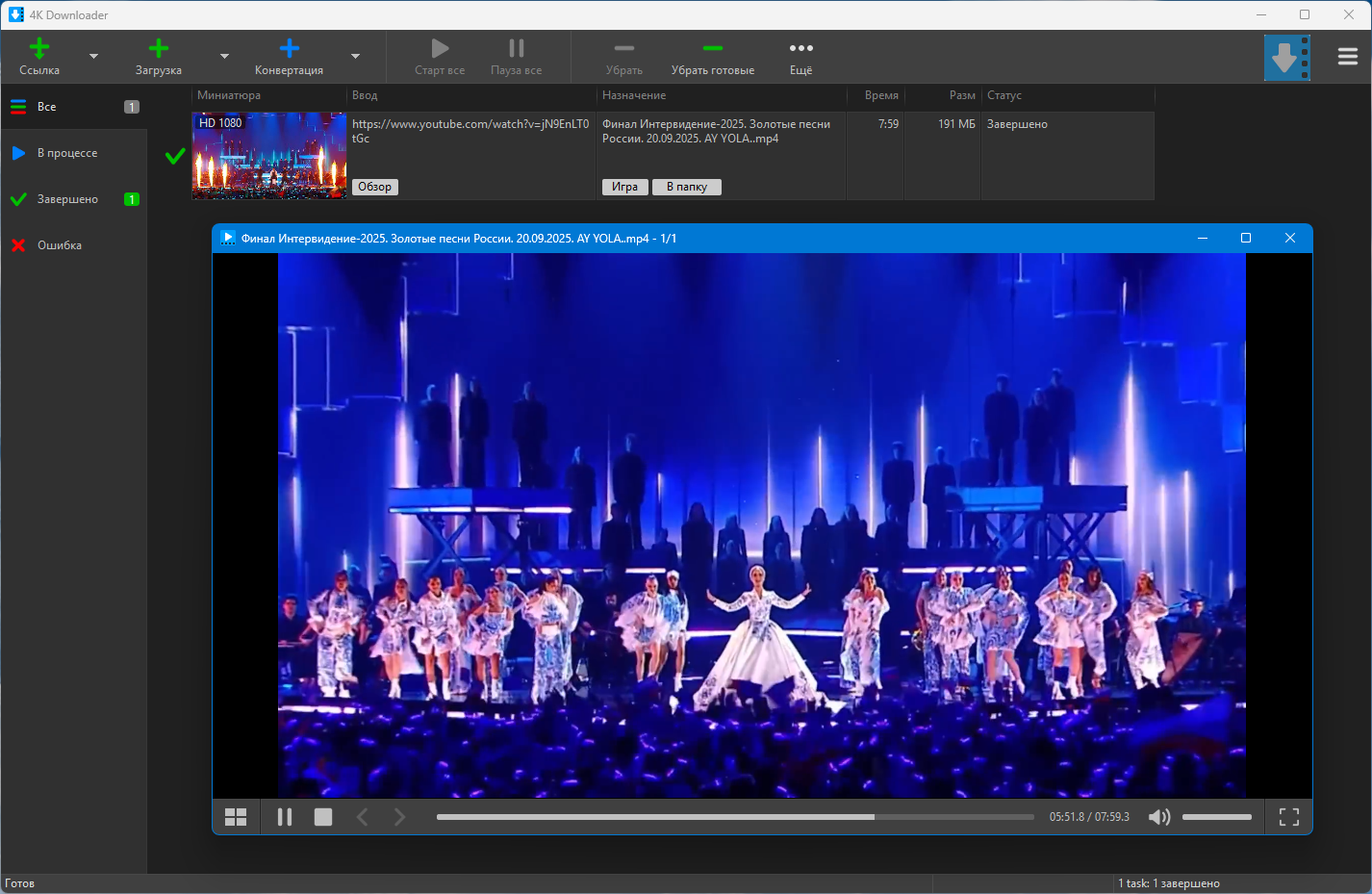Screen dimensions: 1372x894
Task: Click the Загрузка plus icon
Action: (x=159, y=48)
